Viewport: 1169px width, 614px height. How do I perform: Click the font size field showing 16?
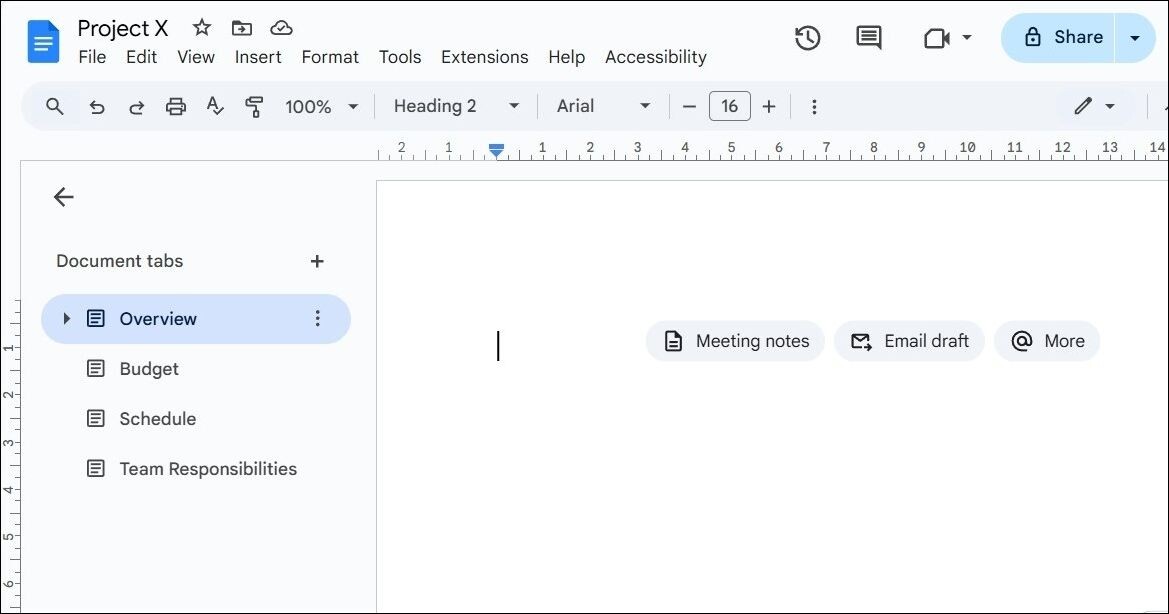[x=729, y=107]
